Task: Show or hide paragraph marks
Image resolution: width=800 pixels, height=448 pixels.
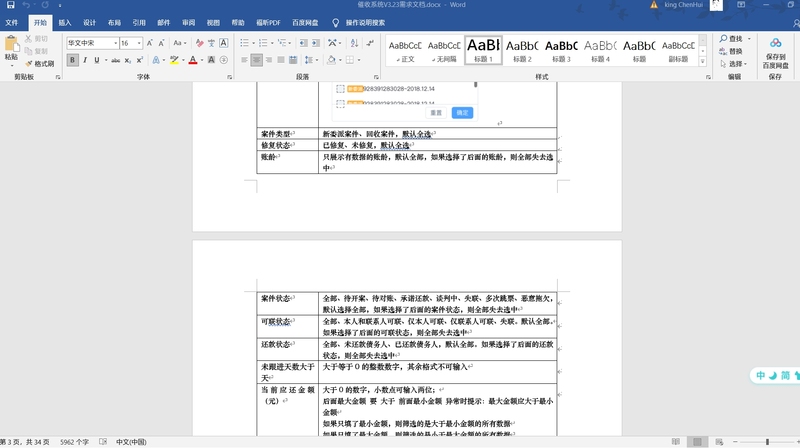Action: click(370, 43)
